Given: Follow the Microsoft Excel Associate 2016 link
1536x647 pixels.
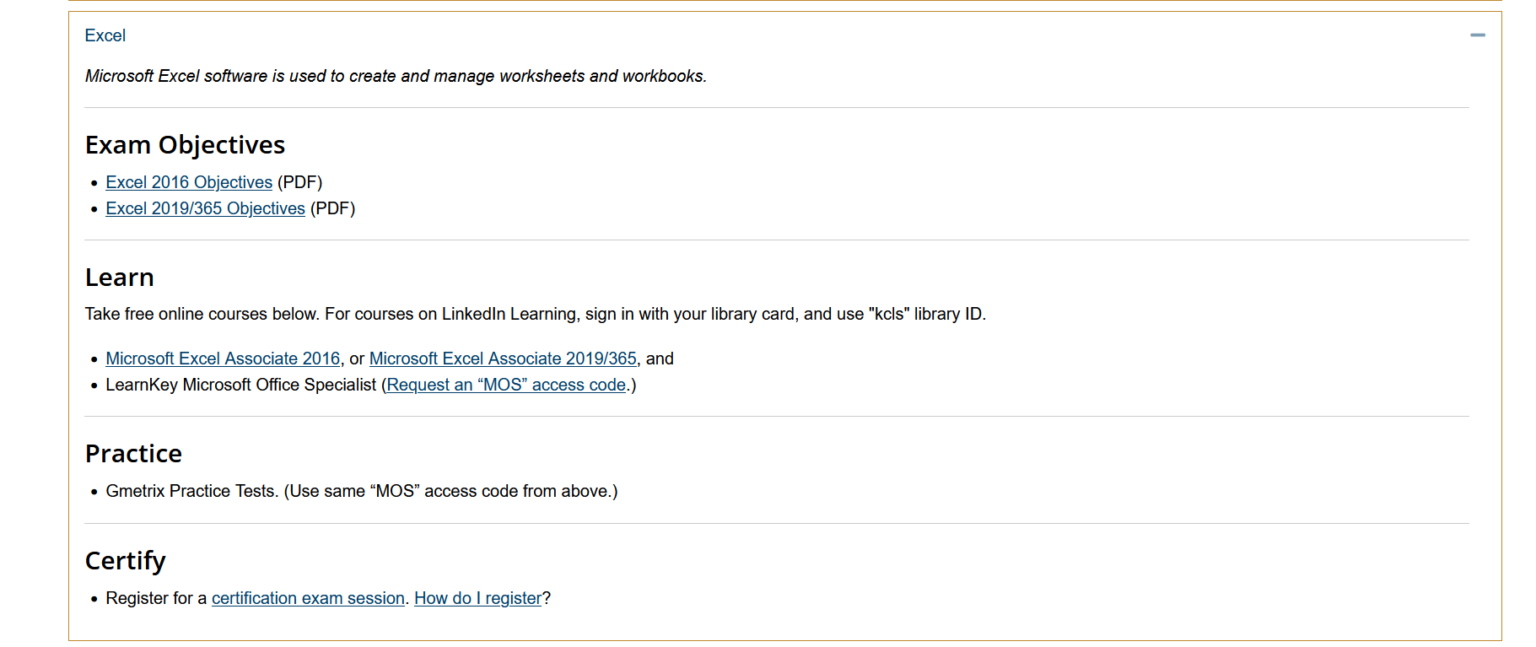Looking at the screenshot, I should click(x=223, y=358).
